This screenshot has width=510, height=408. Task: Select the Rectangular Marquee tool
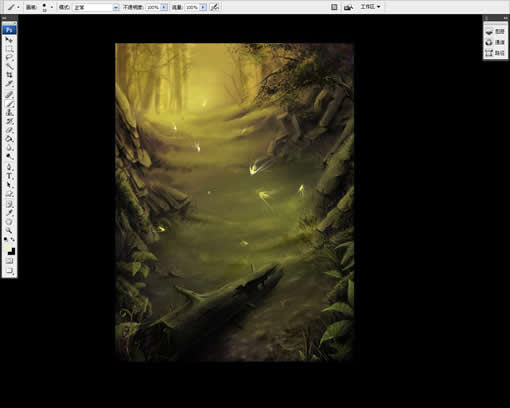(9, 49)
